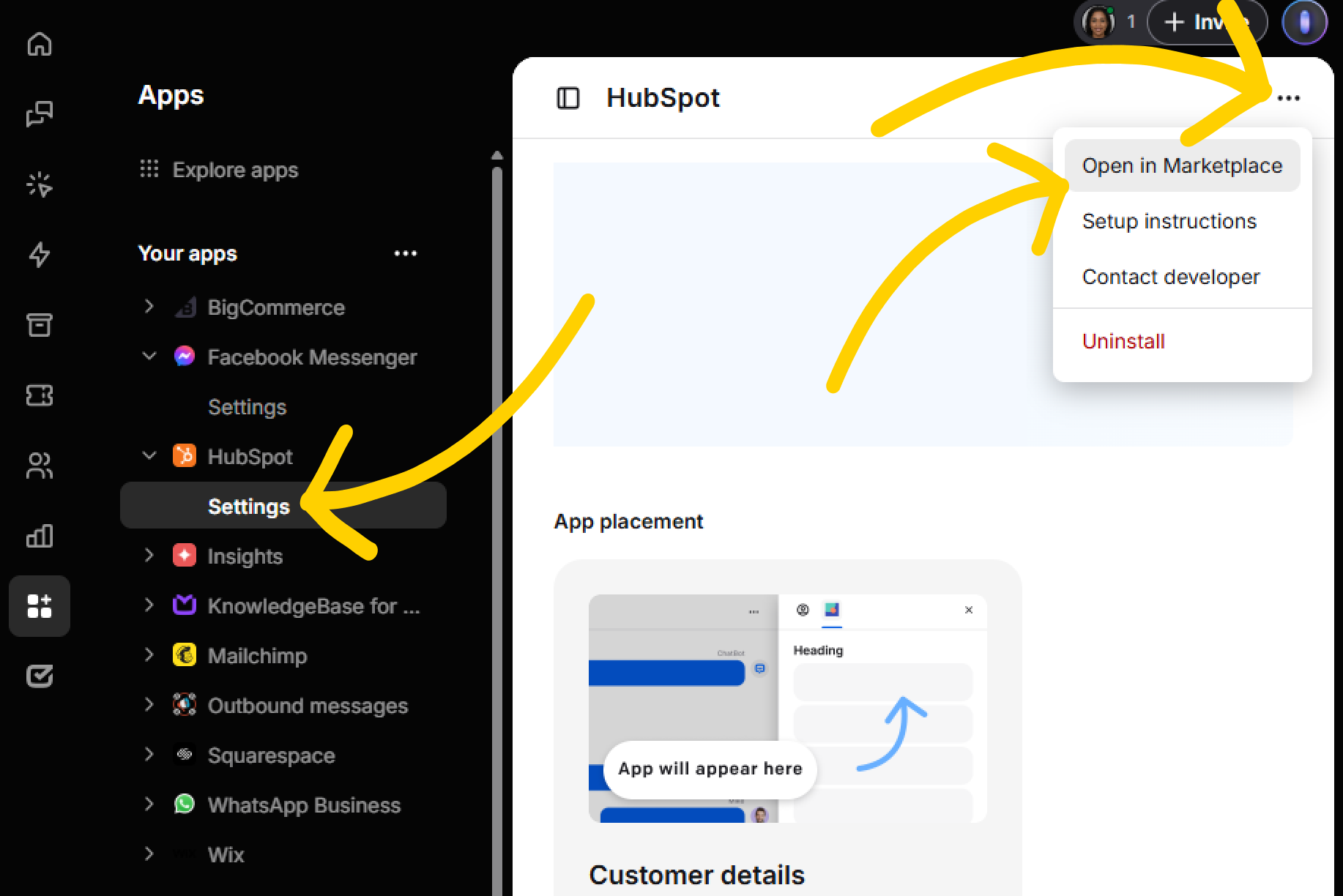Collapse the Facebook Messenger app entry

[149, 356]
